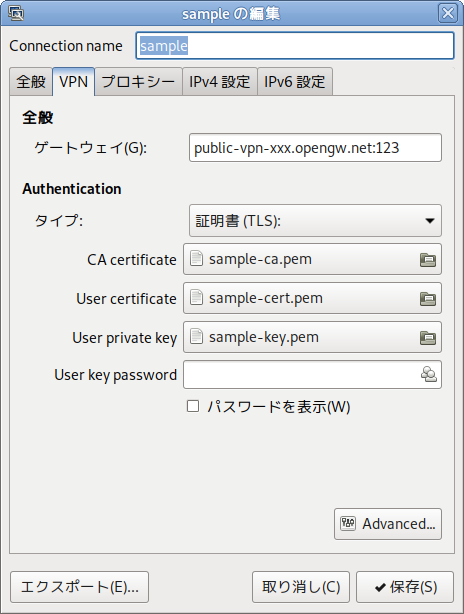The width and height of the screenshot is (464, 614).
Task: Switch to the IPv6 設定 tab
Action: point(295,81)
